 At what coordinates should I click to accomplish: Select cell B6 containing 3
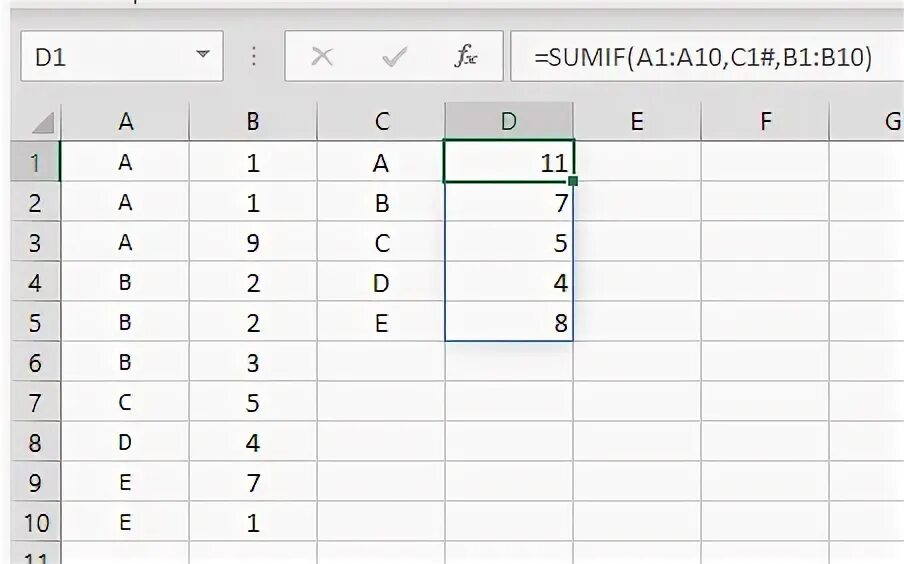[253, 362]
